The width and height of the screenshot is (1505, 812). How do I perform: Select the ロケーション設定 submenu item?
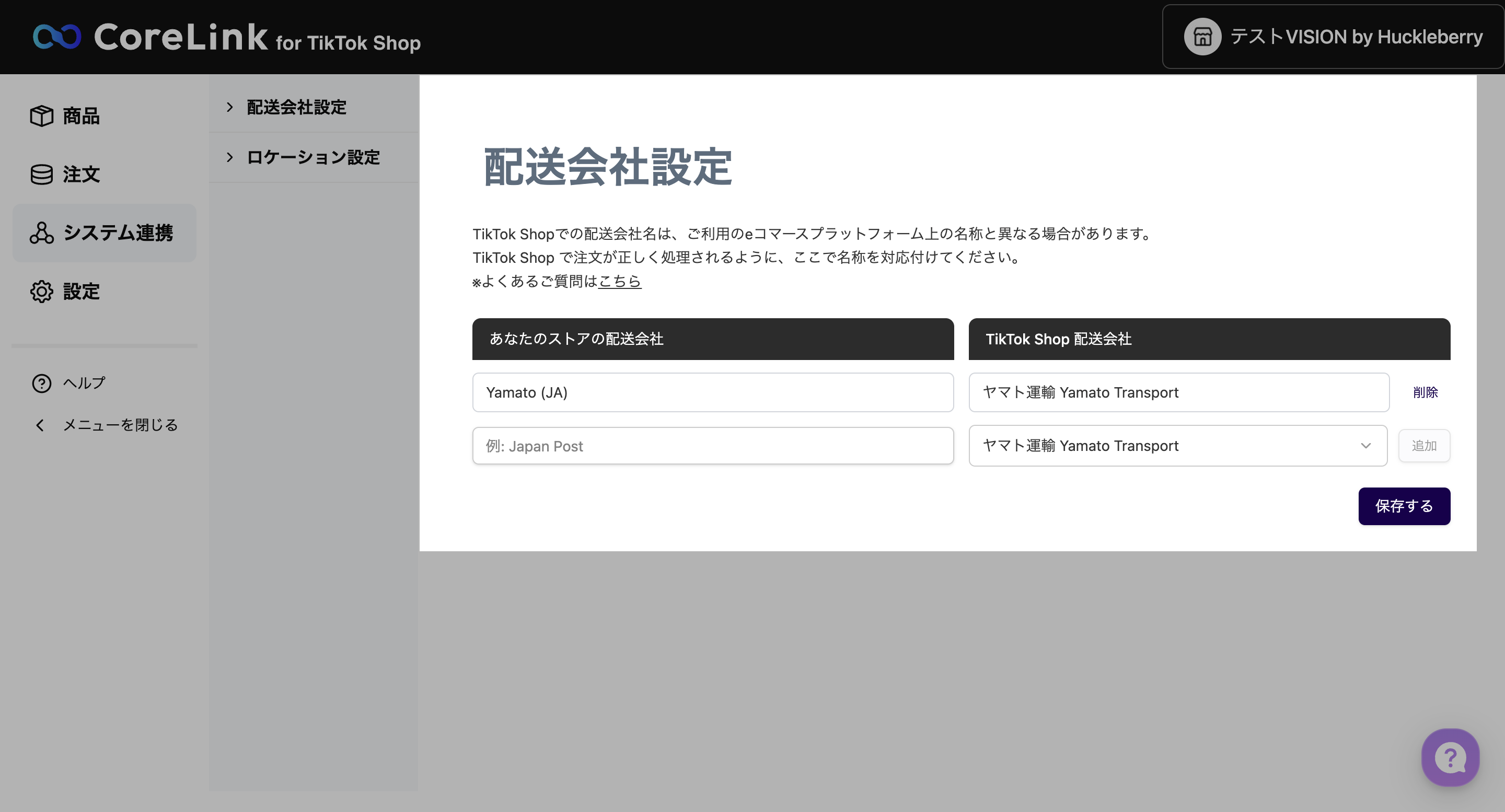coord(312,157)
